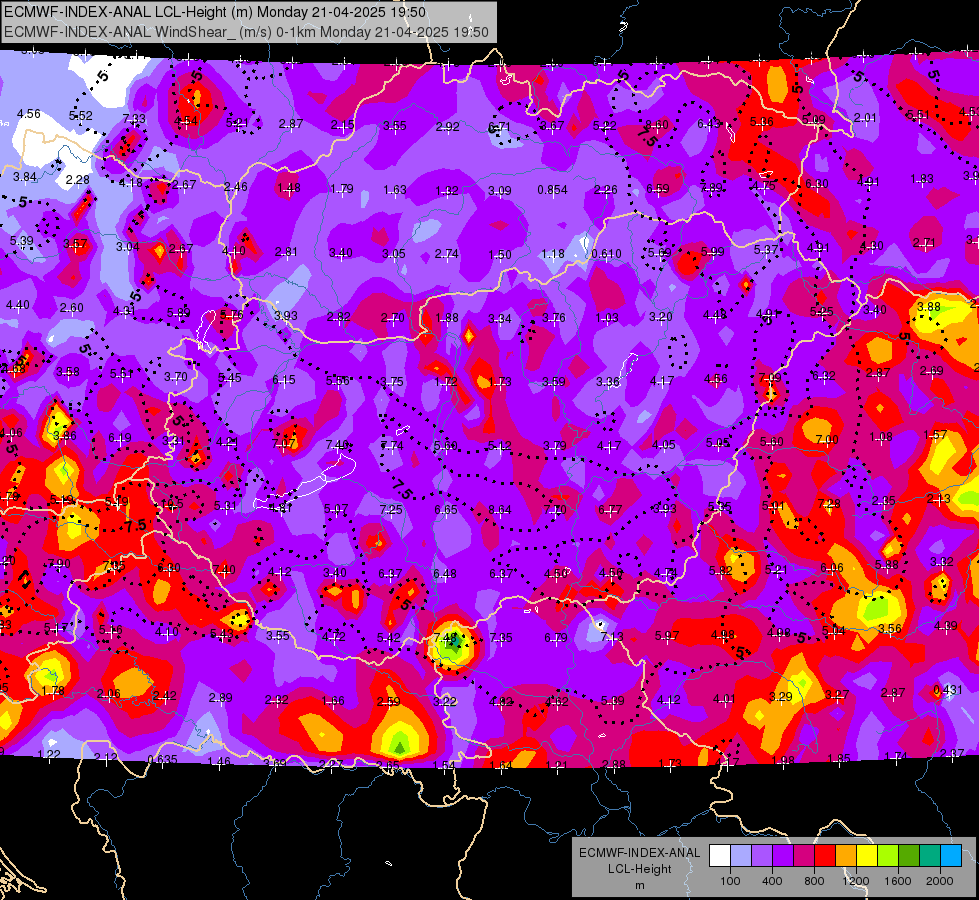Screen dimensions: 979x900
Task: Click the 1600 legend tick label
Action: [x=898, y=881]
